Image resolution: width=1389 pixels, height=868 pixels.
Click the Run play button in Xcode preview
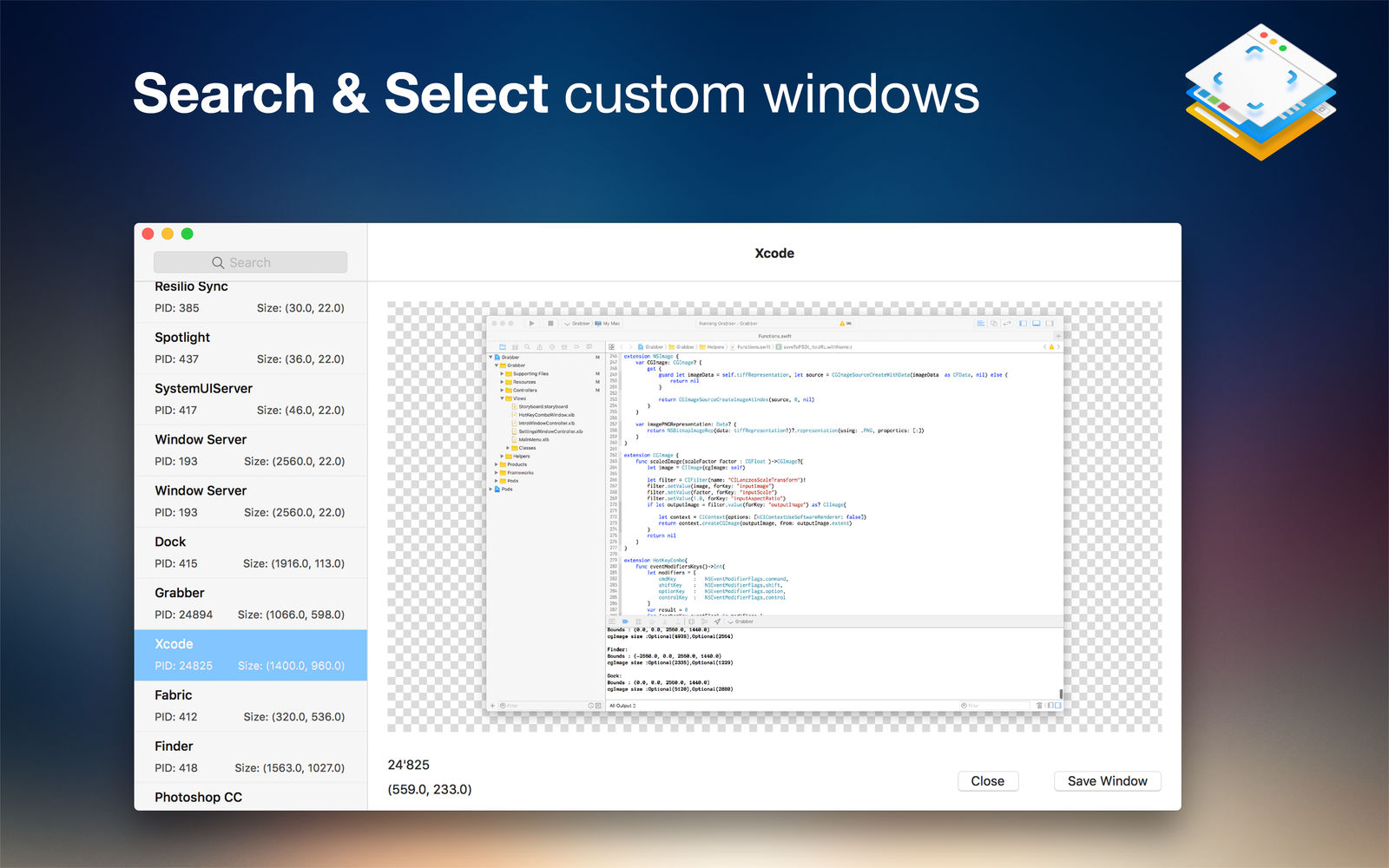click(532, 323)
